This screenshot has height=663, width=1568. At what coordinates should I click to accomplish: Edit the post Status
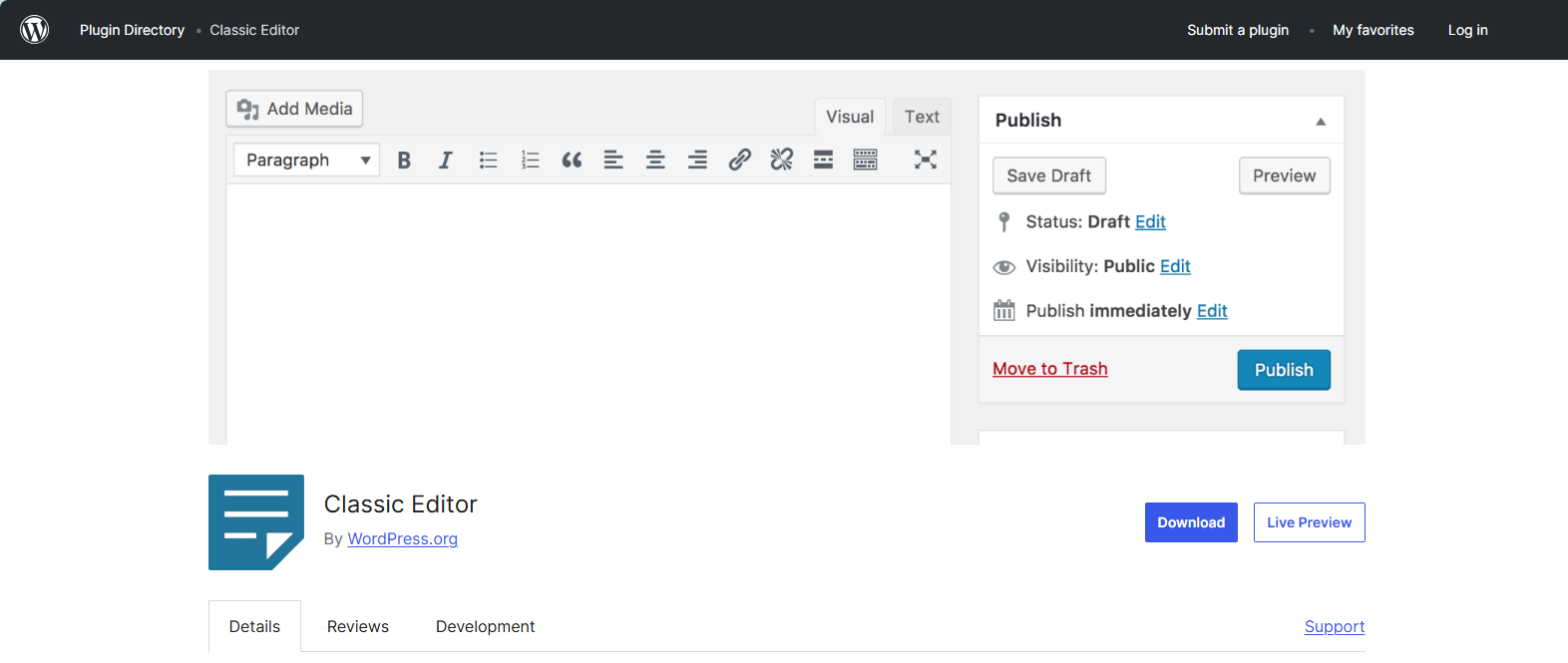[1150, 221]
